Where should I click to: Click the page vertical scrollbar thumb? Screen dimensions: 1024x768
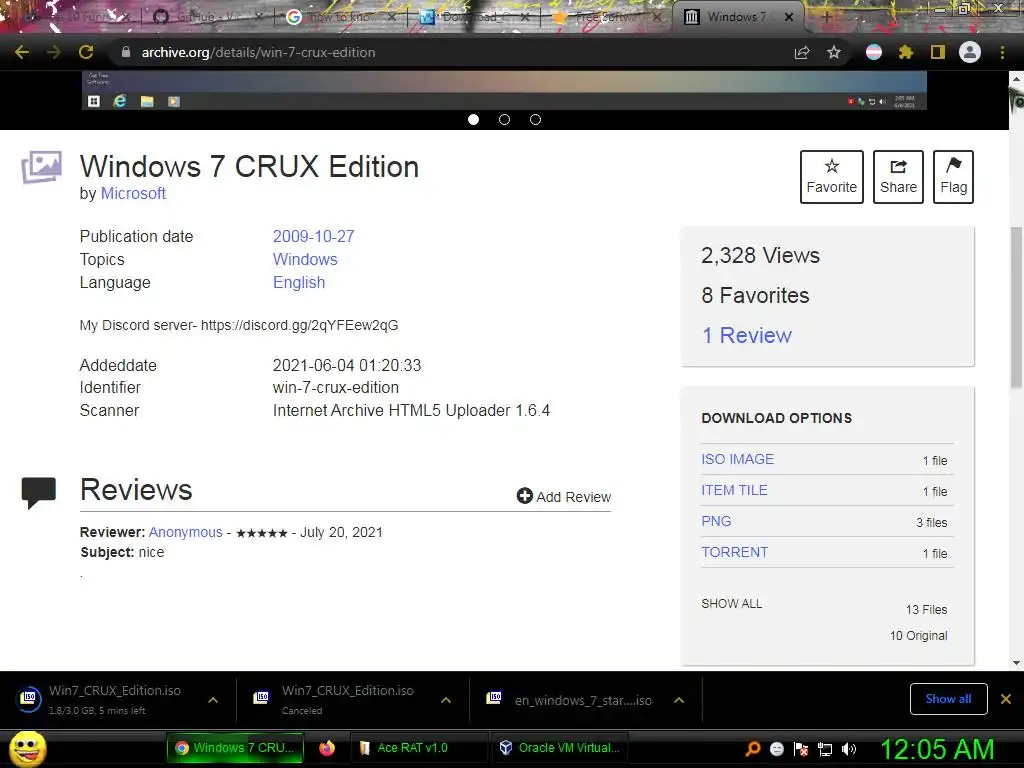pyautogui.click(x=1016, y=307)
